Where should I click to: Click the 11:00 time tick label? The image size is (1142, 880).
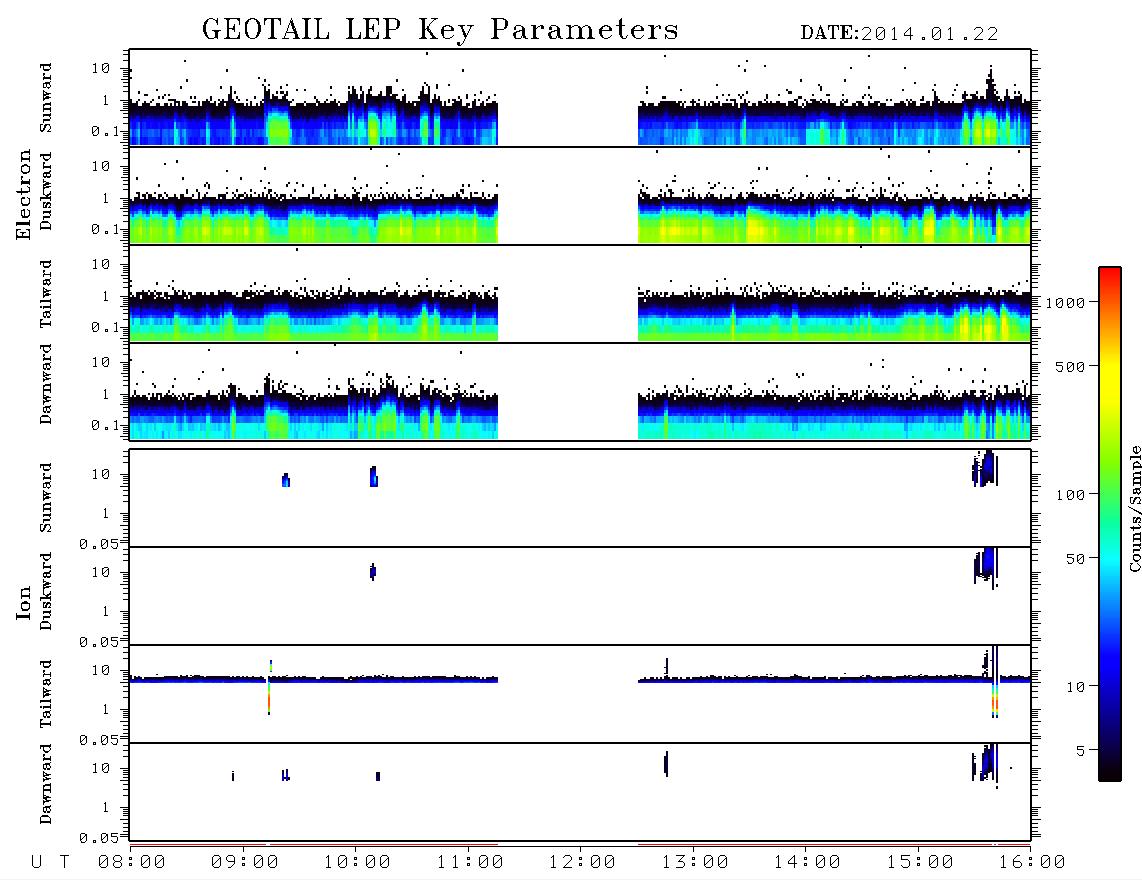[470, 863]
